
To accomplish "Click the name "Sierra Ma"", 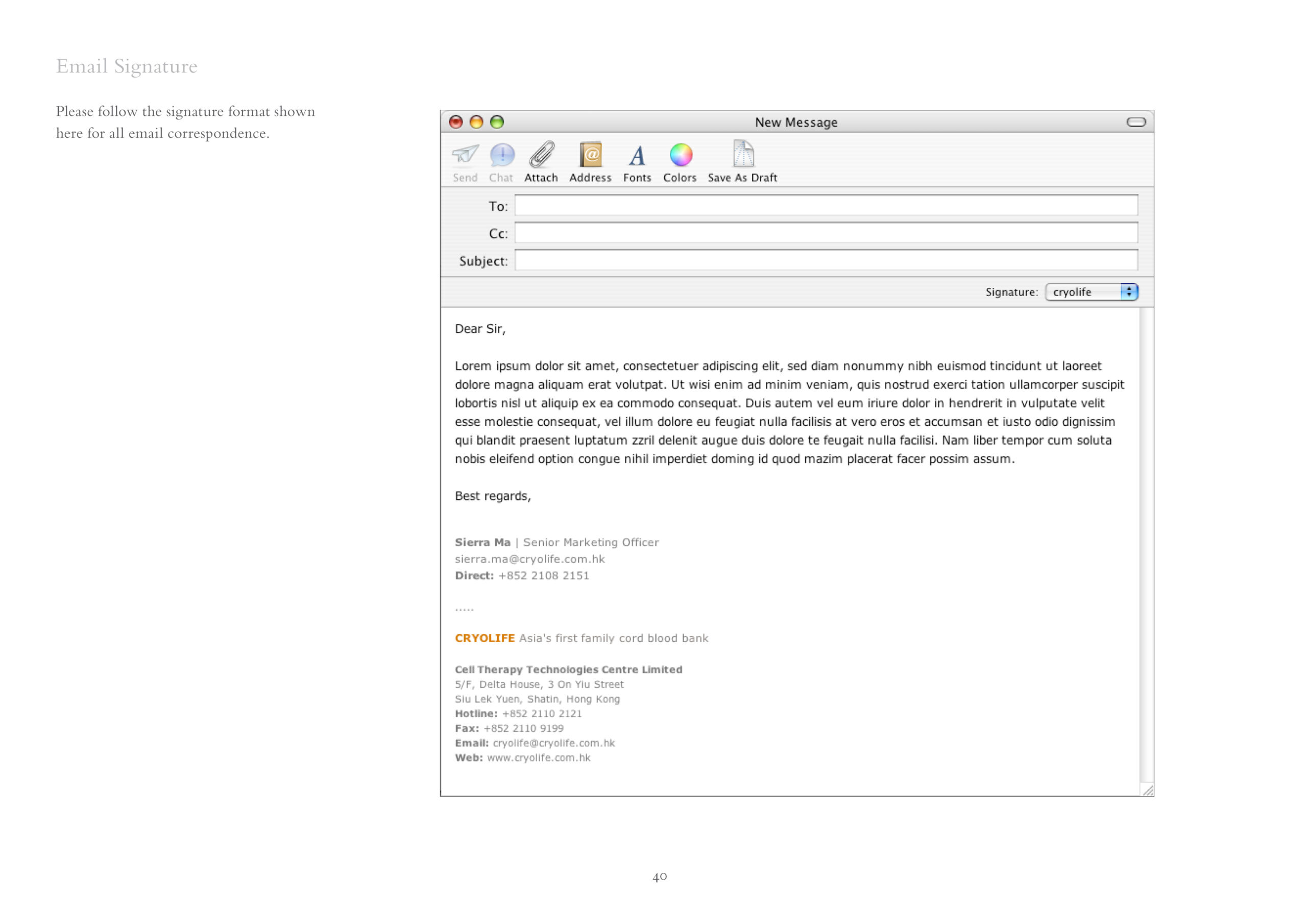I will point(483,543).
